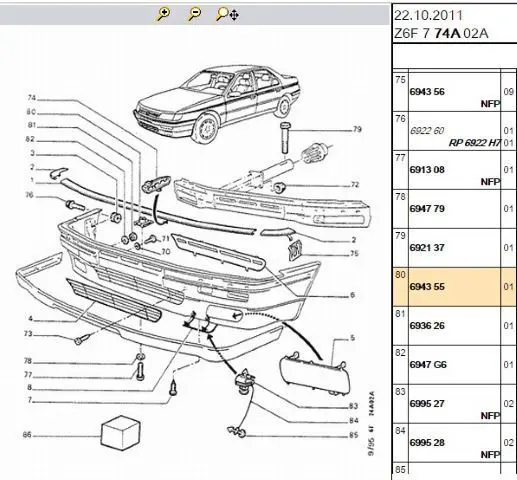Click callout 84 in the diagram
This screenshot has height=480, width=517.
tap(353, 421)
